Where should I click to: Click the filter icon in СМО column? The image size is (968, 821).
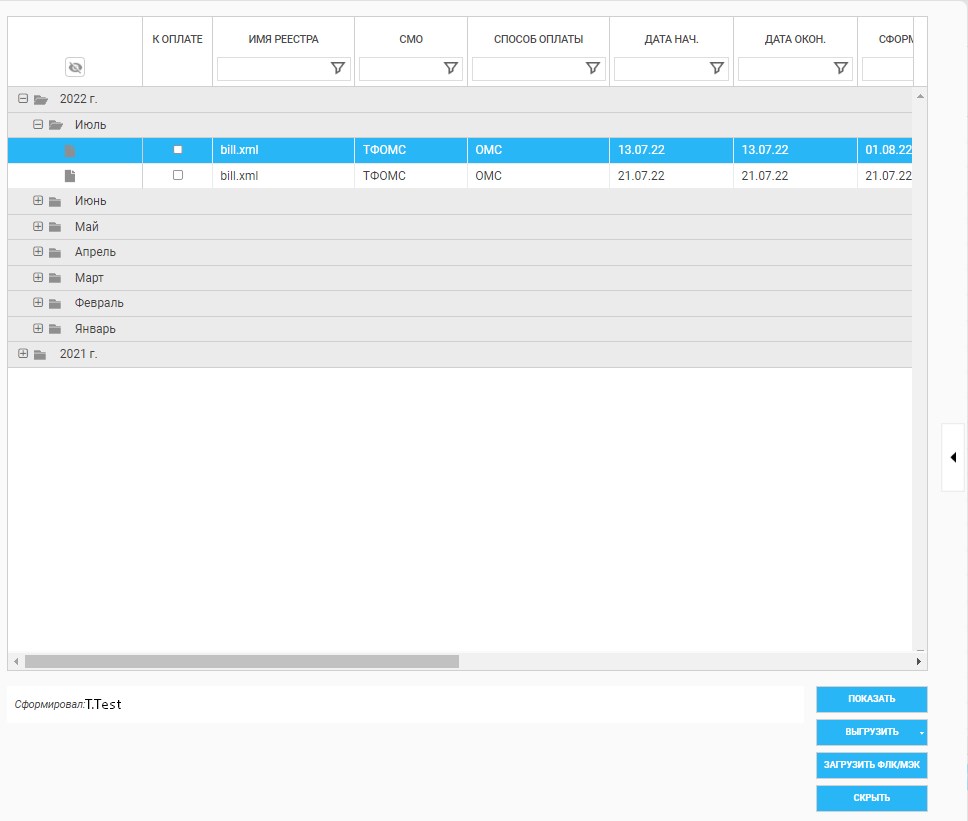point(451,68)
